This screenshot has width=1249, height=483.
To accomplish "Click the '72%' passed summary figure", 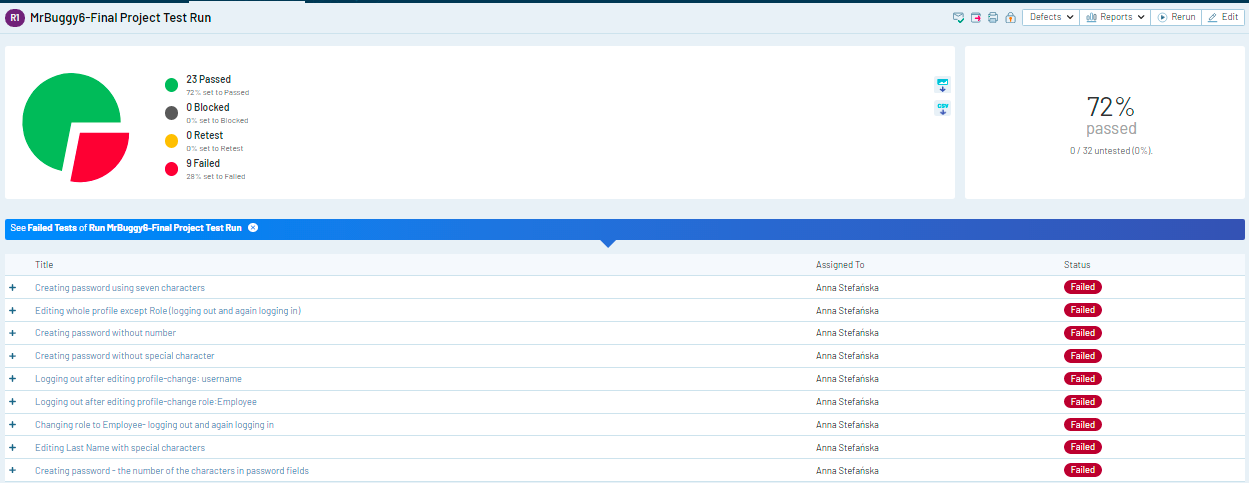I will [x=1111, y=107].
